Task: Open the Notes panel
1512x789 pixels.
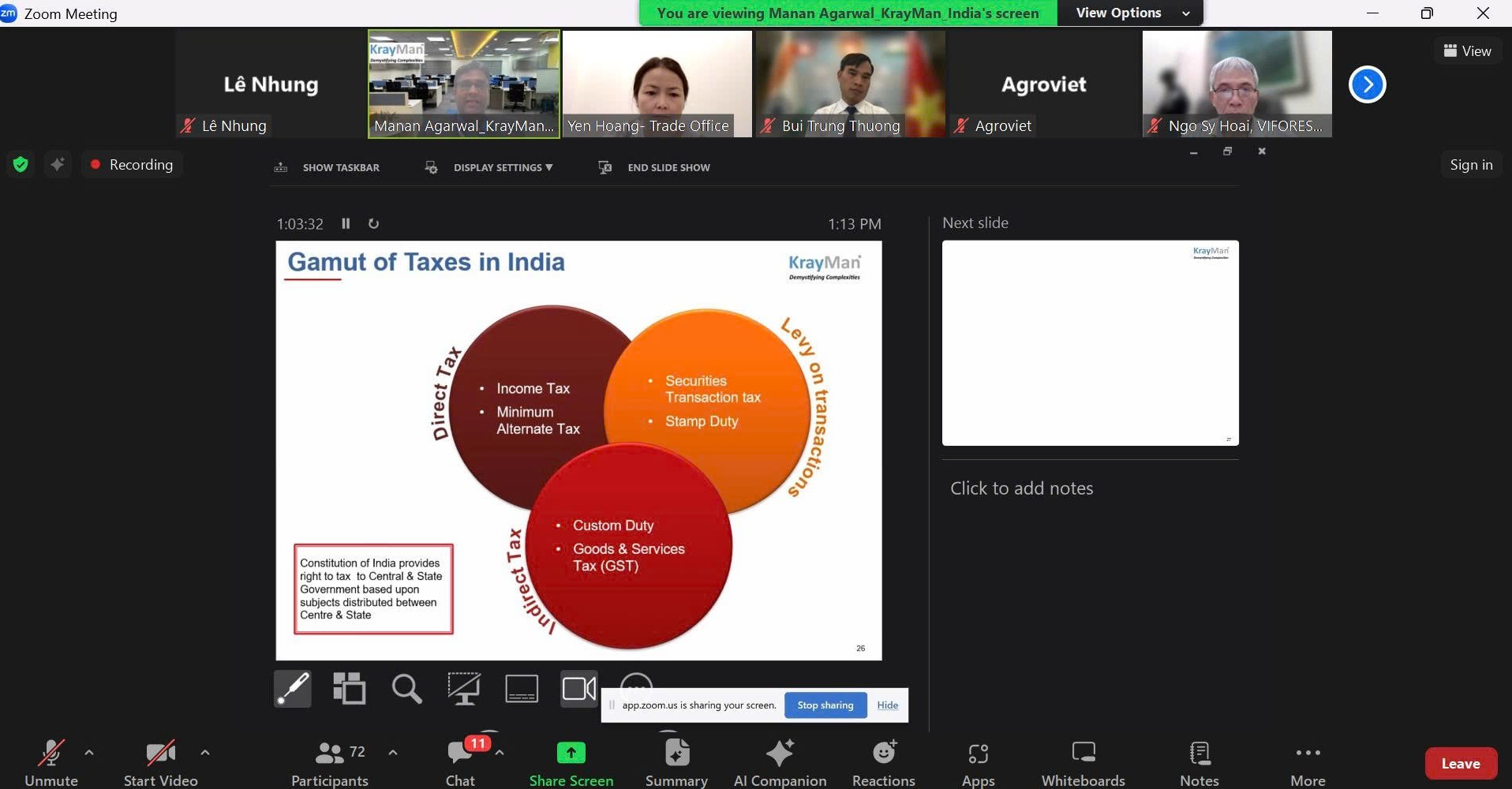Action: [1199, 762]
